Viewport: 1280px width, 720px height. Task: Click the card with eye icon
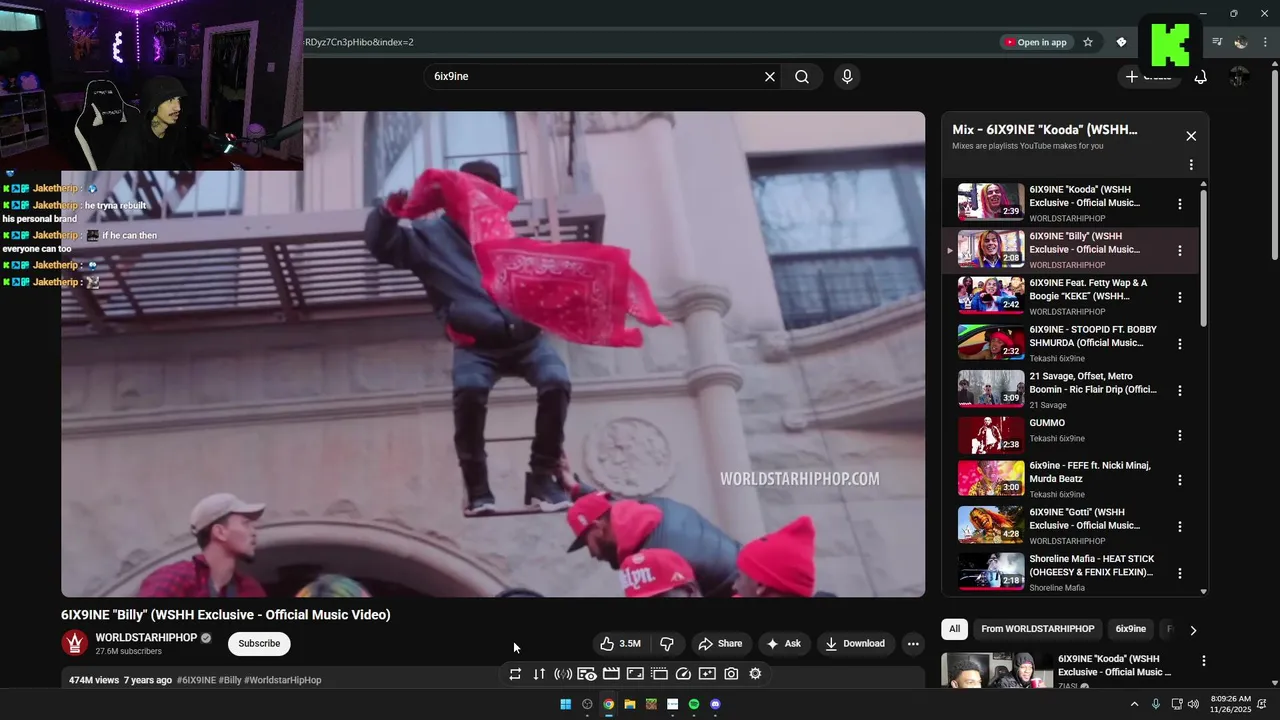(x=587, y=674)
